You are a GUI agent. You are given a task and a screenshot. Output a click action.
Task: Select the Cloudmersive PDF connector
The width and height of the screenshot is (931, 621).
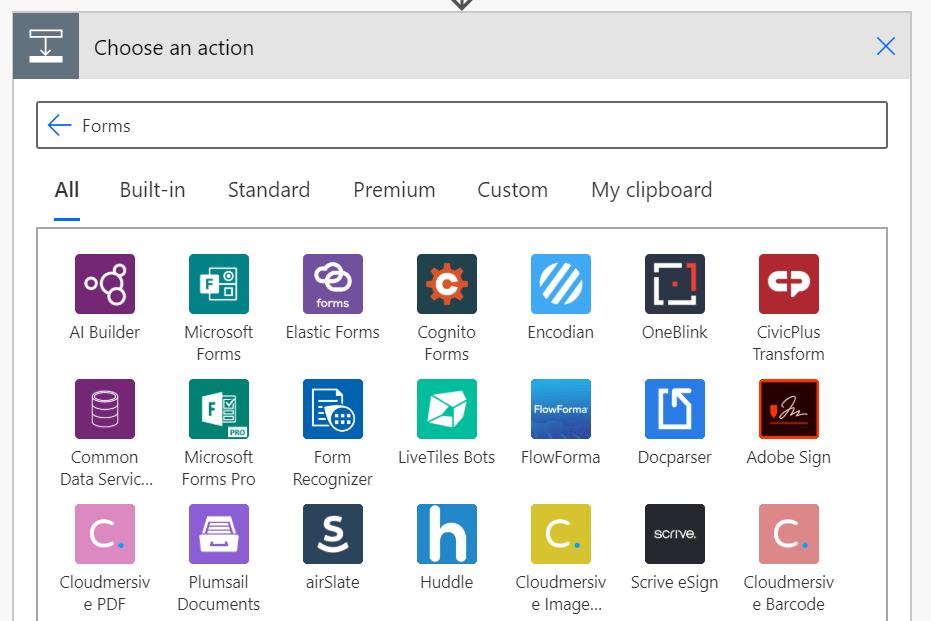tap(105, 534)
